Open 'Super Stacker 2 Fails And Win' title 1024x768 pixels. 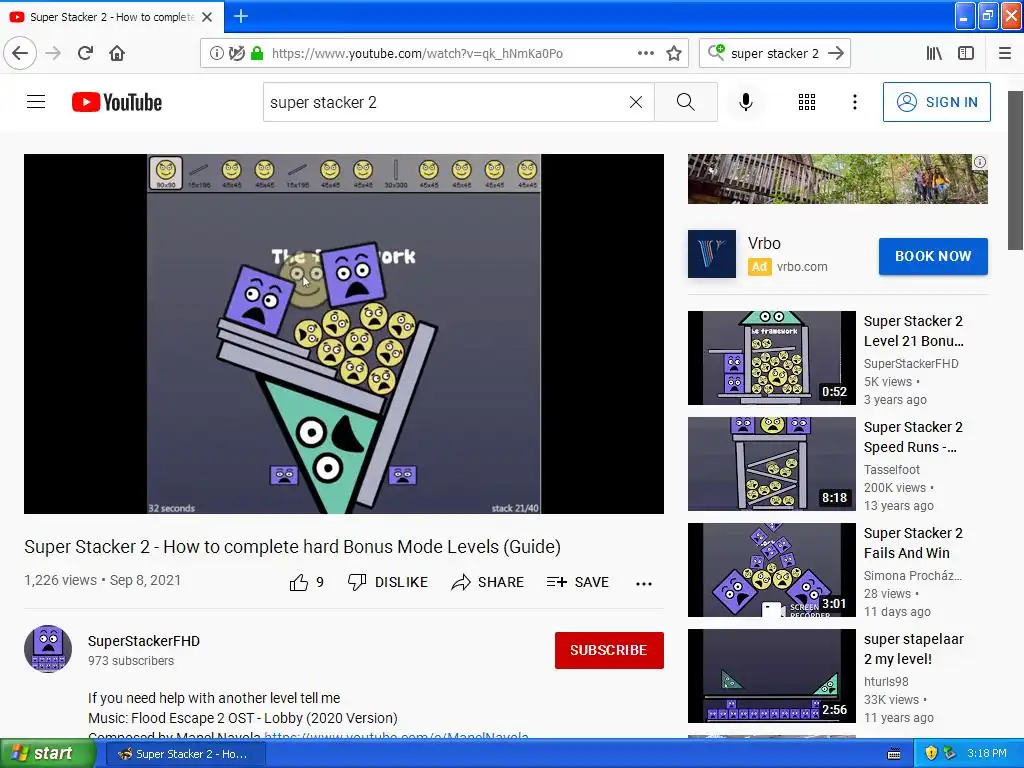[x=913, y=543]
